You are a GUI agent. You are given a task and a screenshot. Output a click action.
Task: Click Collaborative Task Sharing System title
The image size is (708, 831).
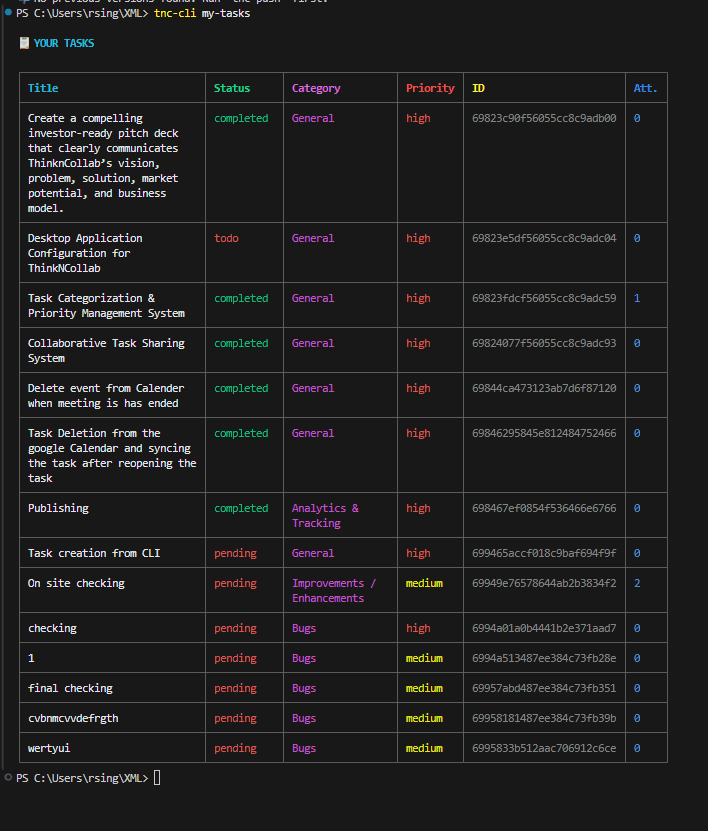[106, 351]
